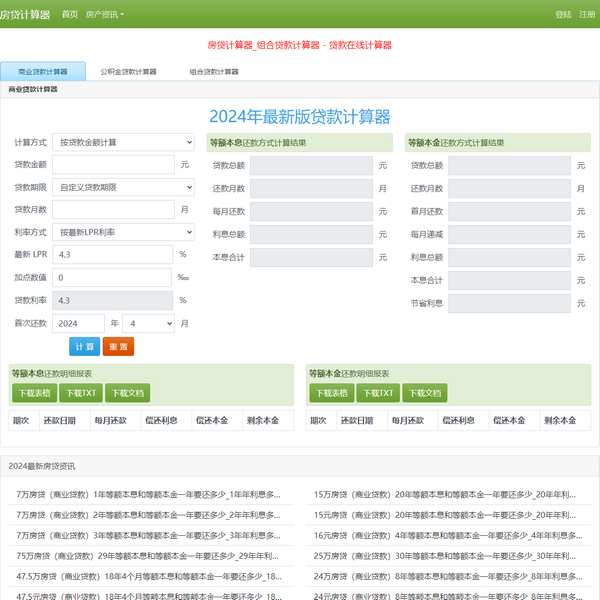This screenshot has width=600, height=600.
Task: Click 下载TXT under 等额本金 report
Action: click(x=378, y=393)
